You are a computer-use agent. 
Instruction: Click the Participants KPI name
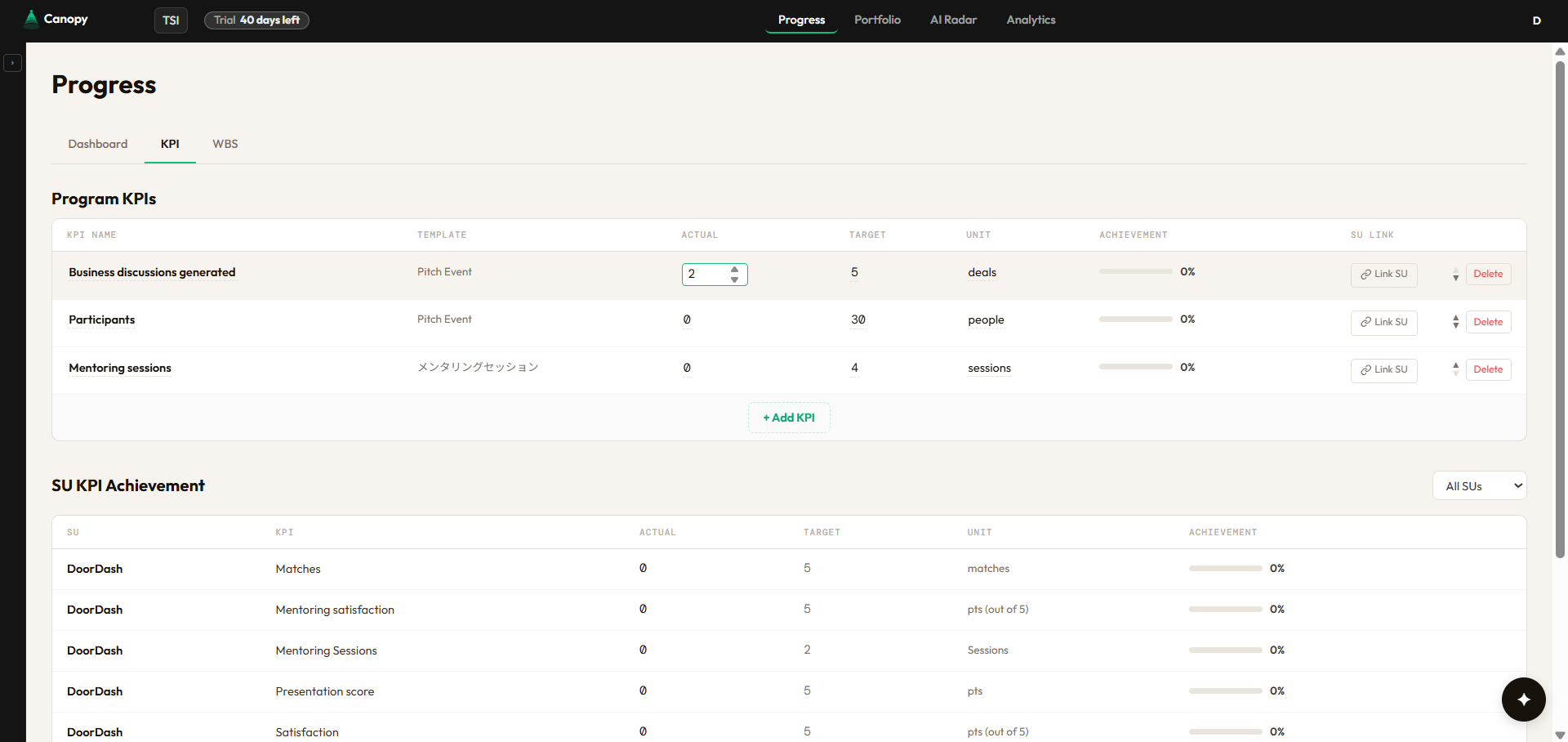101,320
